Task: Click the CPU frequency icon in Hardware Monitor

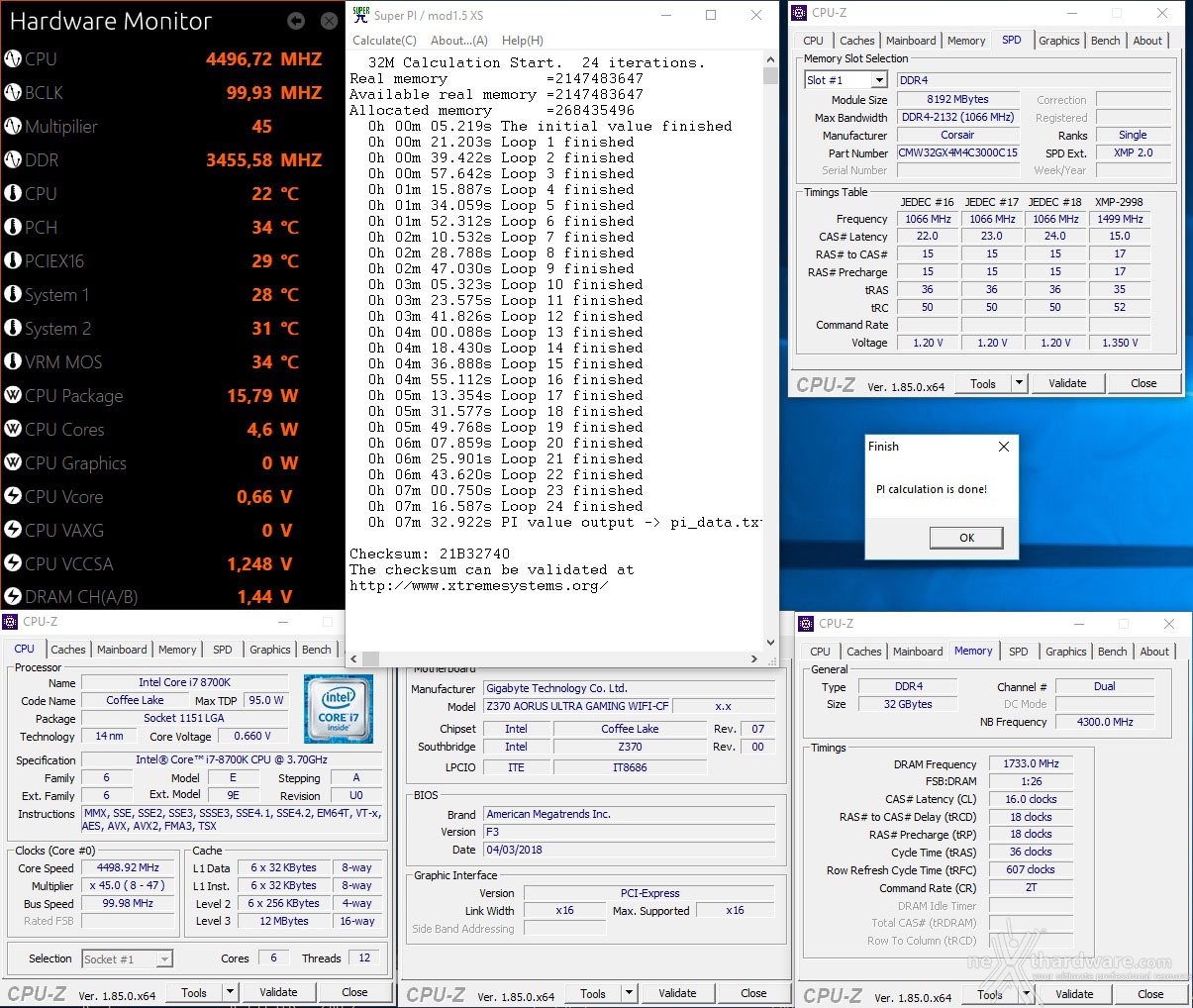Action: click(x=13, y=58)
